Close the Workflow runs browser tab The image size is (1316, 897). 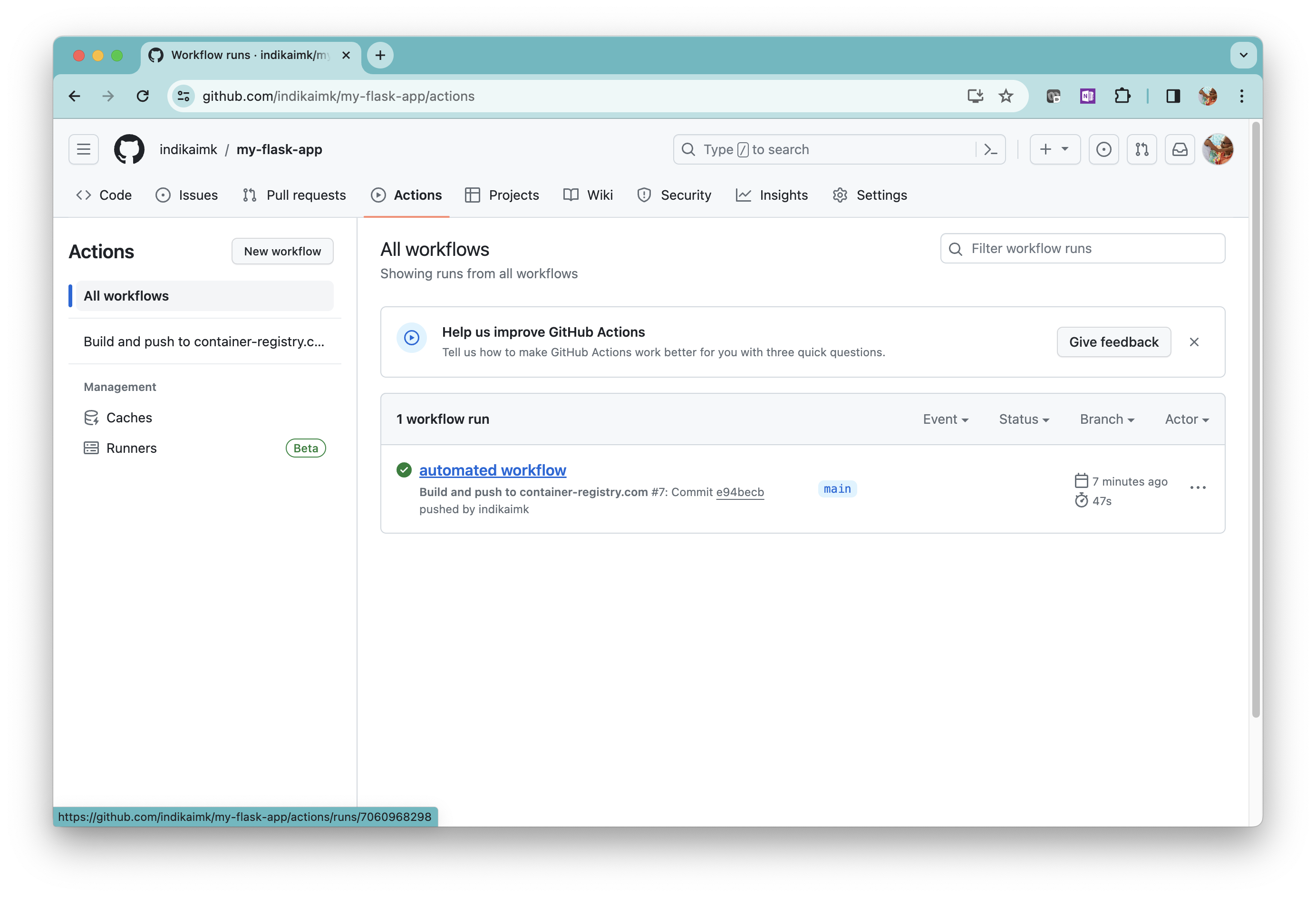point(346,56)
